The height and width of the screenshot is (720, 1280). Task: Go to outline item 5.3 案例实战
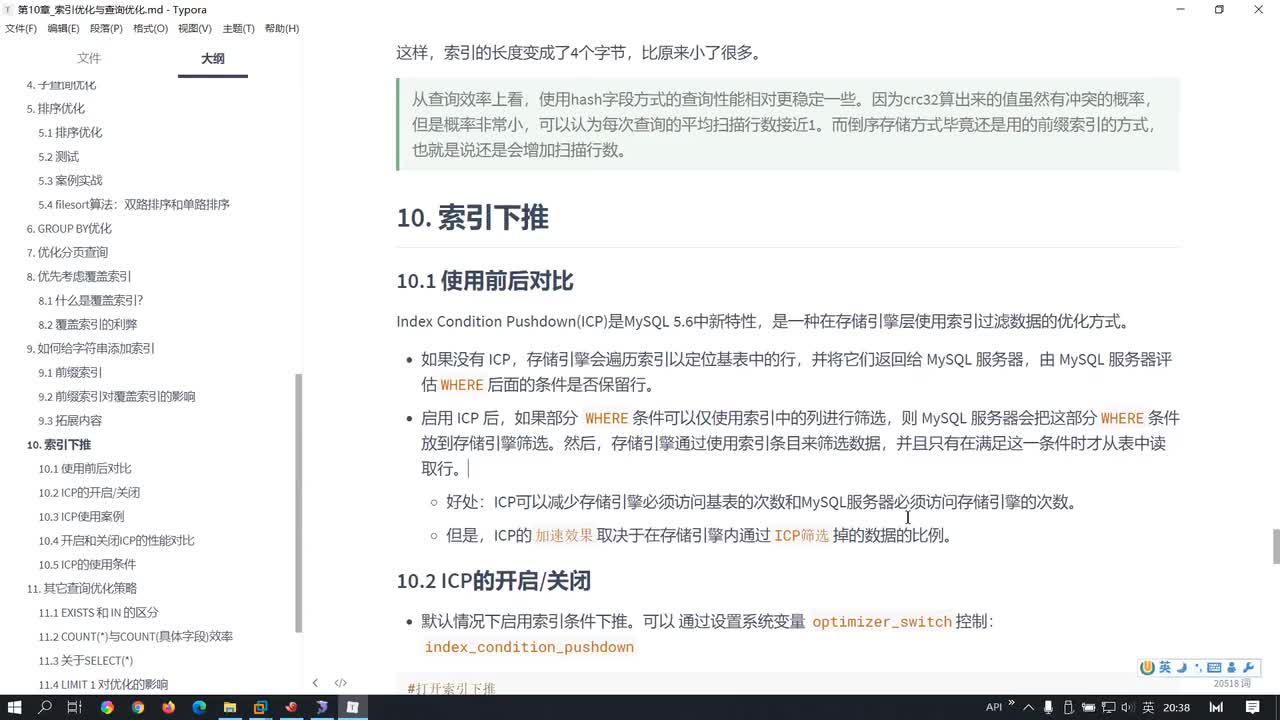point(70,180)
